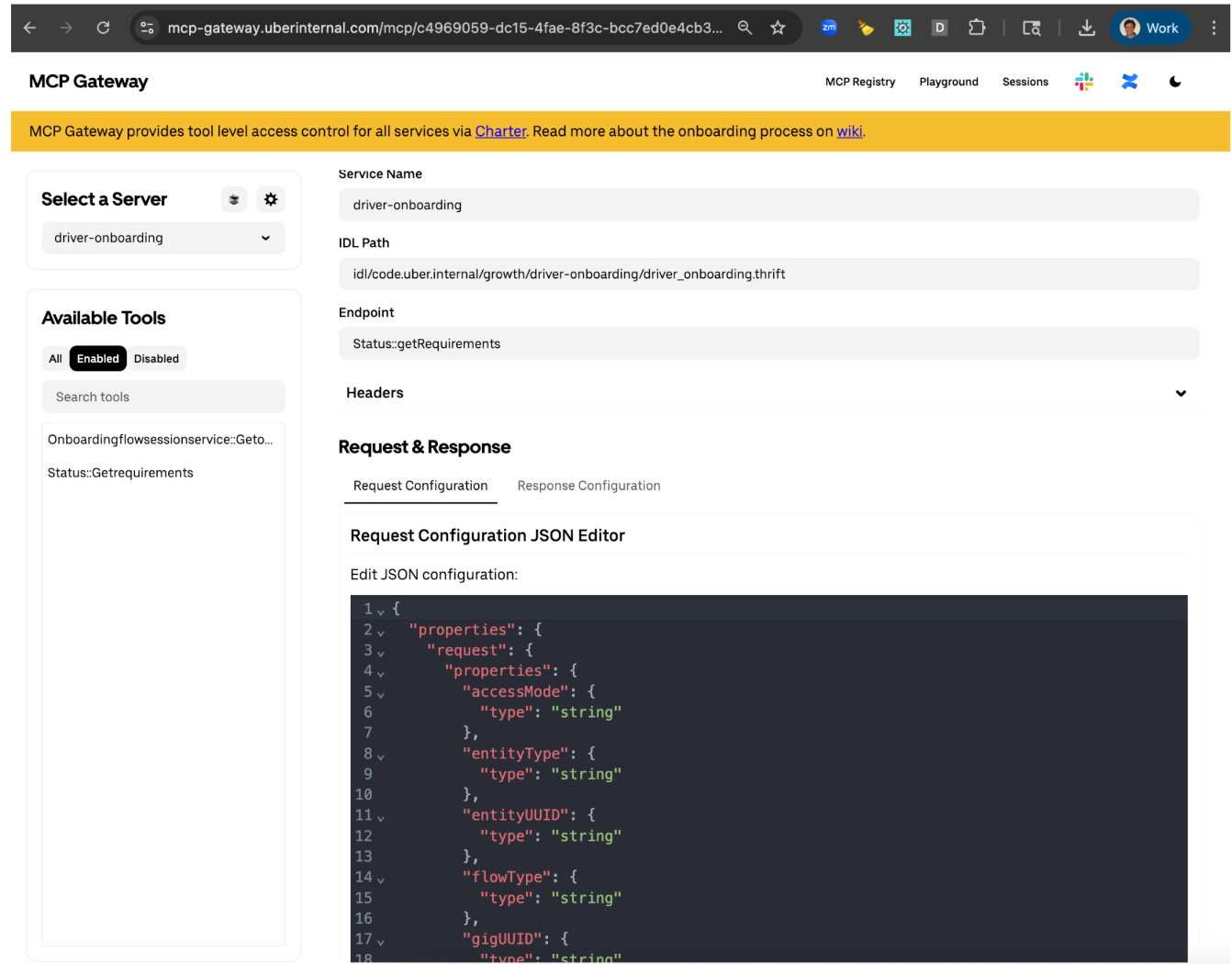Screen dimensions: 1232x964
Task: Click the layers icon beside Select a Server
Action: click(234, 199)
